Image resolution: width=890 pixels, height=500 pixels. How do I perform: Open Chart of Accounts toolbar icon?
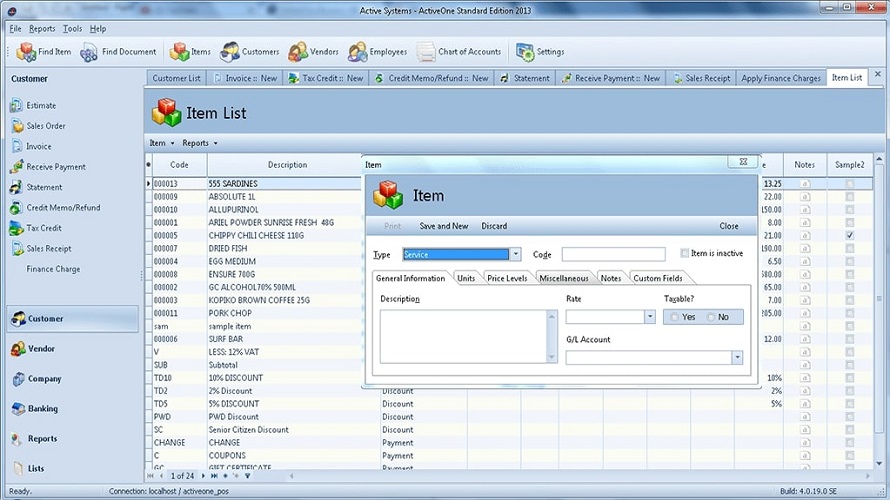point(459,52)
